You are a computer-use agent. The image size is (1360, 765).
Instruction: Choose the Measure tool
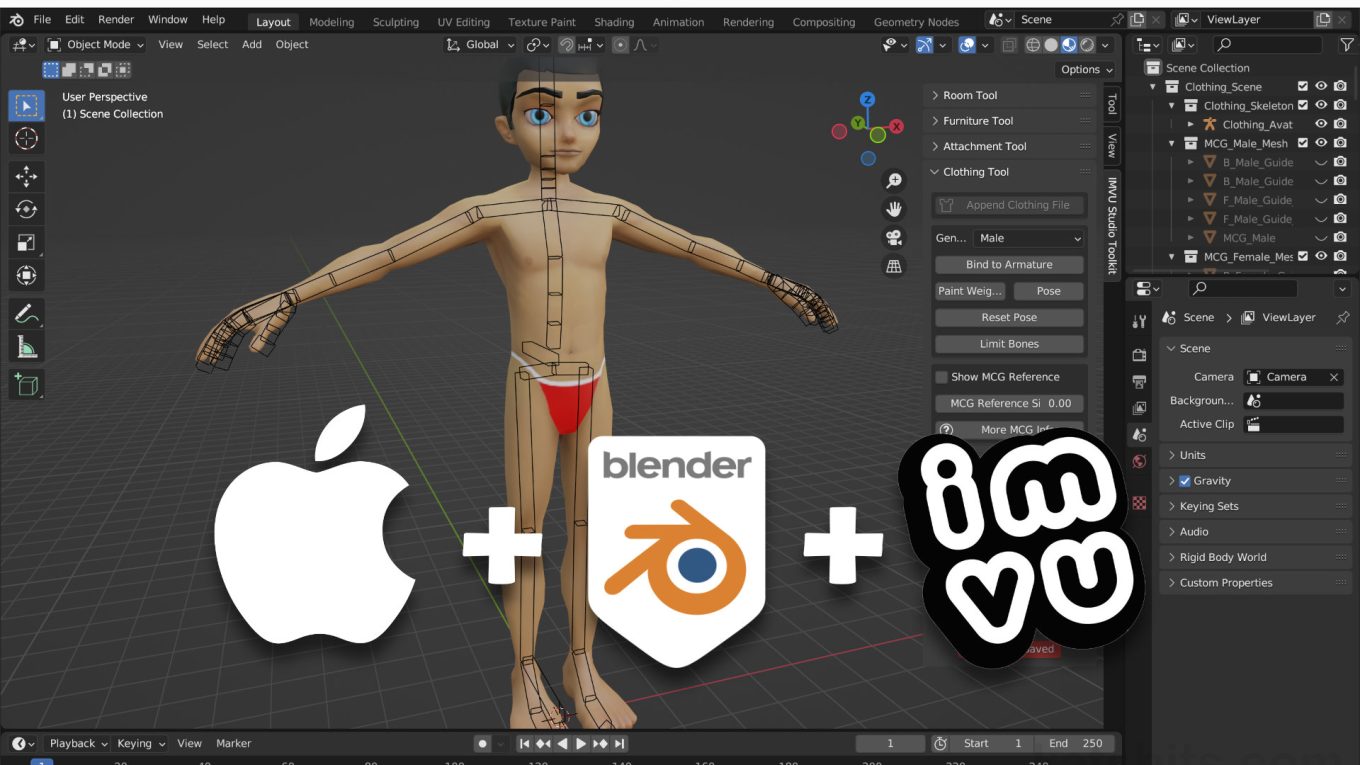tap(27, 347)
